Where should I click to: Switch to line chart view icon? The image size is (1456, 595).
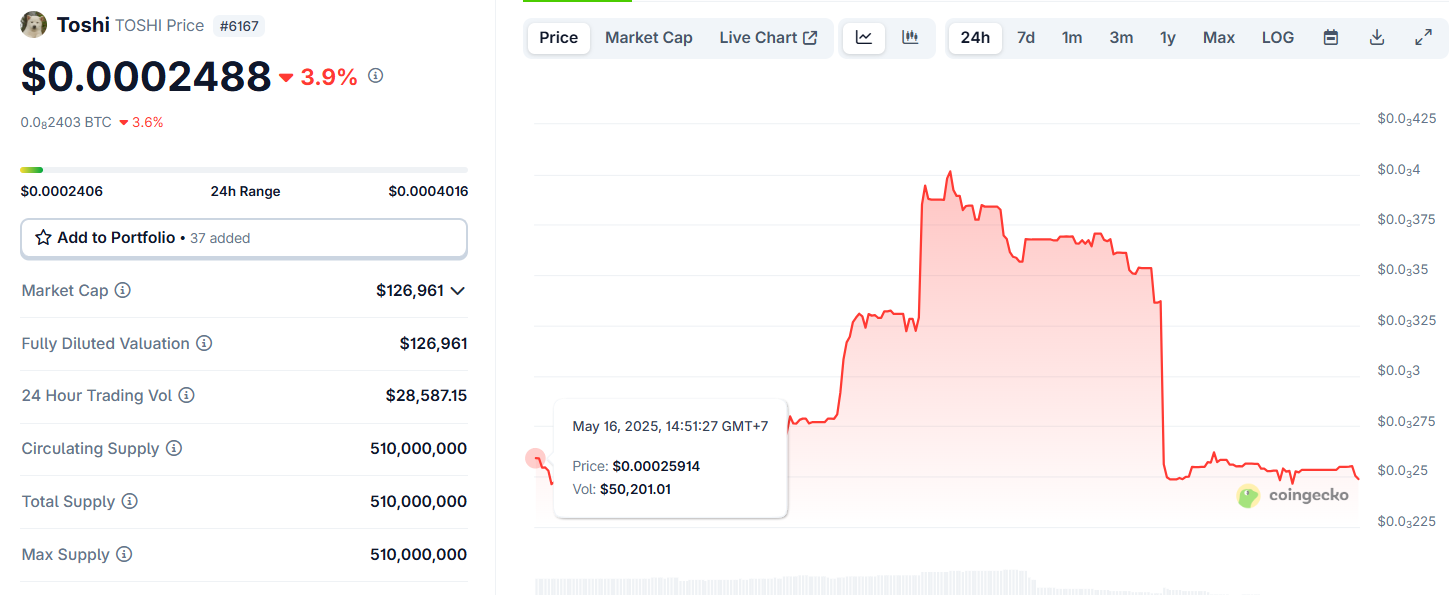[x=864, y=38]
